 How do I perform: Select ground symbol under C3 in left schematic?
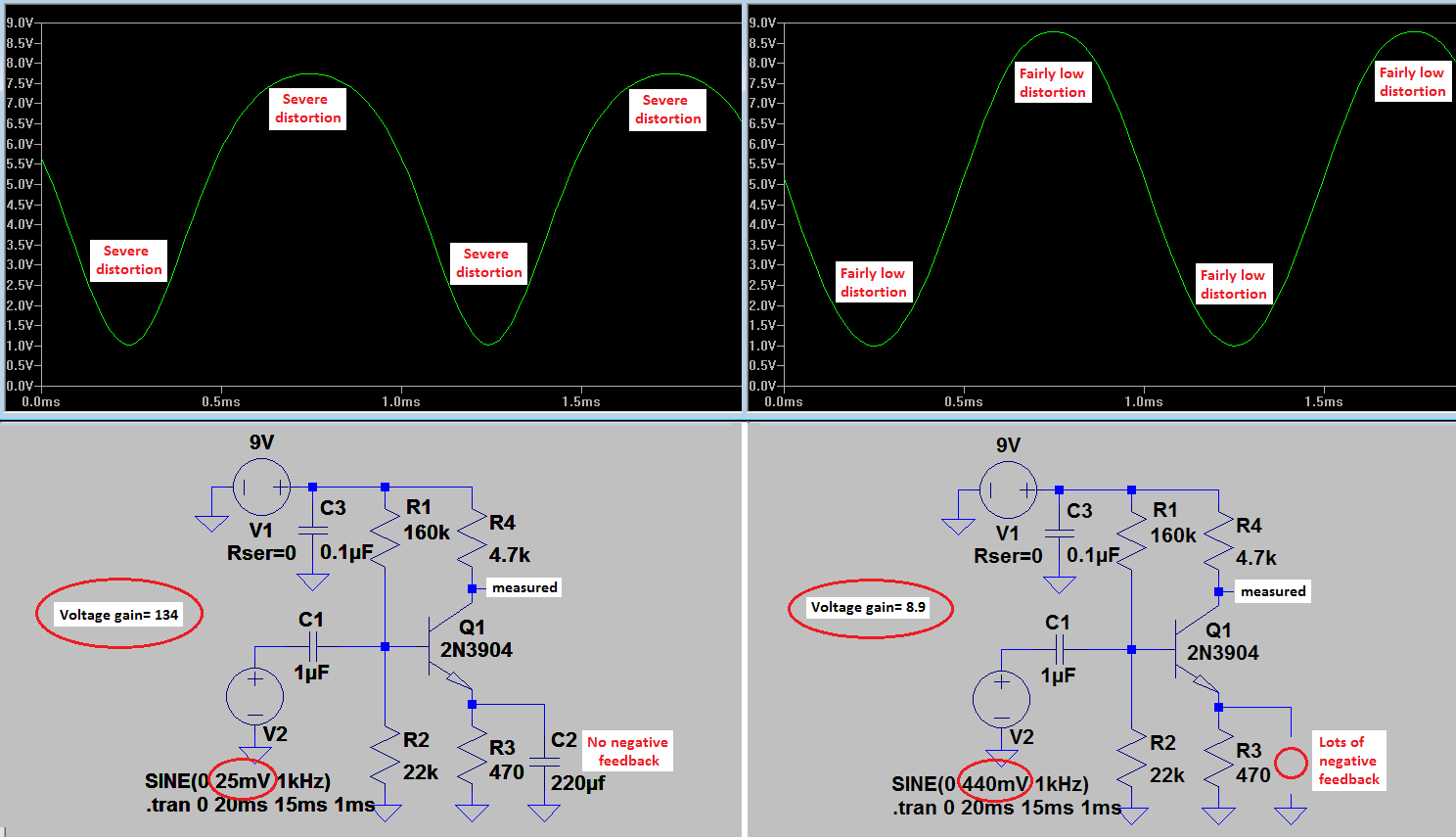pos(312,581)
